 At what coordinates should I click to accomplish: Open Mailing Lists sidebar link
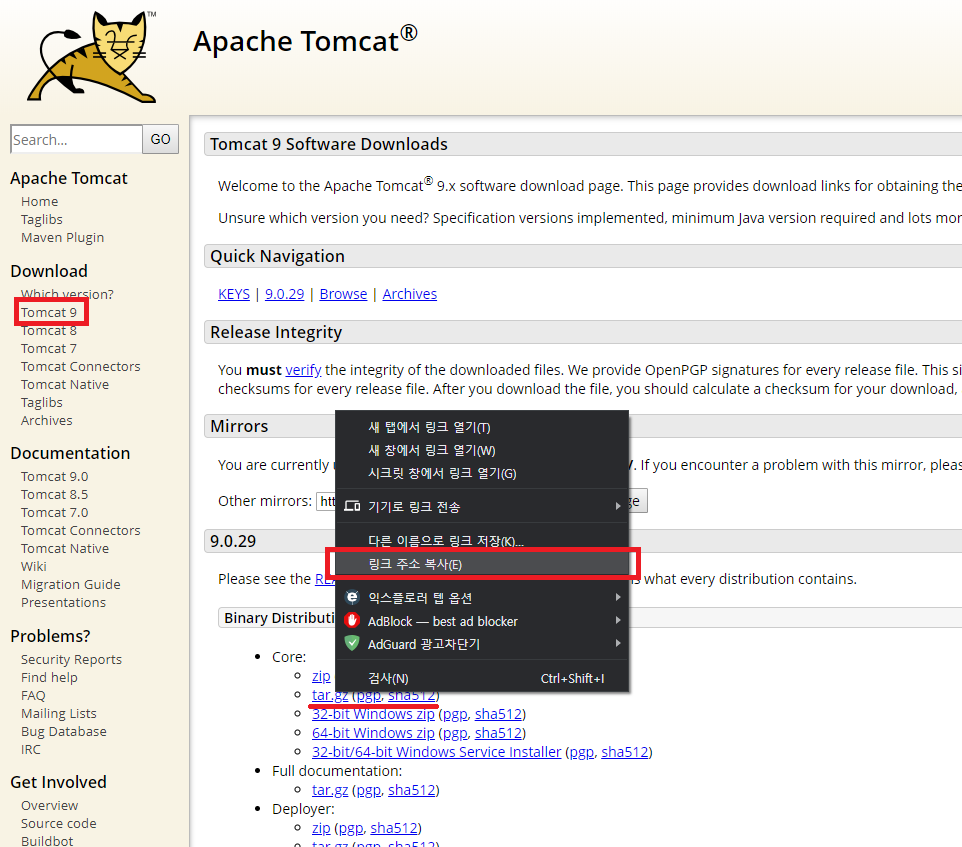tap(58, 713)
